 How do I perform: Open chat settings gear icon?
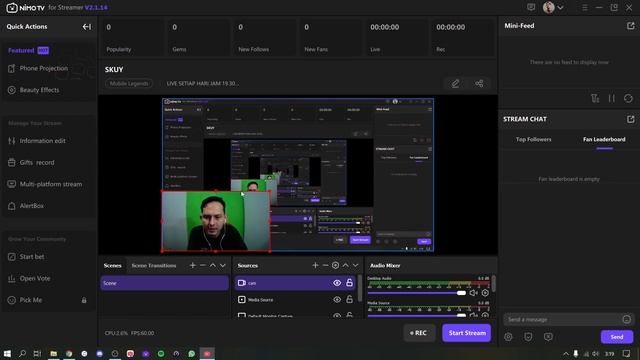509,337
